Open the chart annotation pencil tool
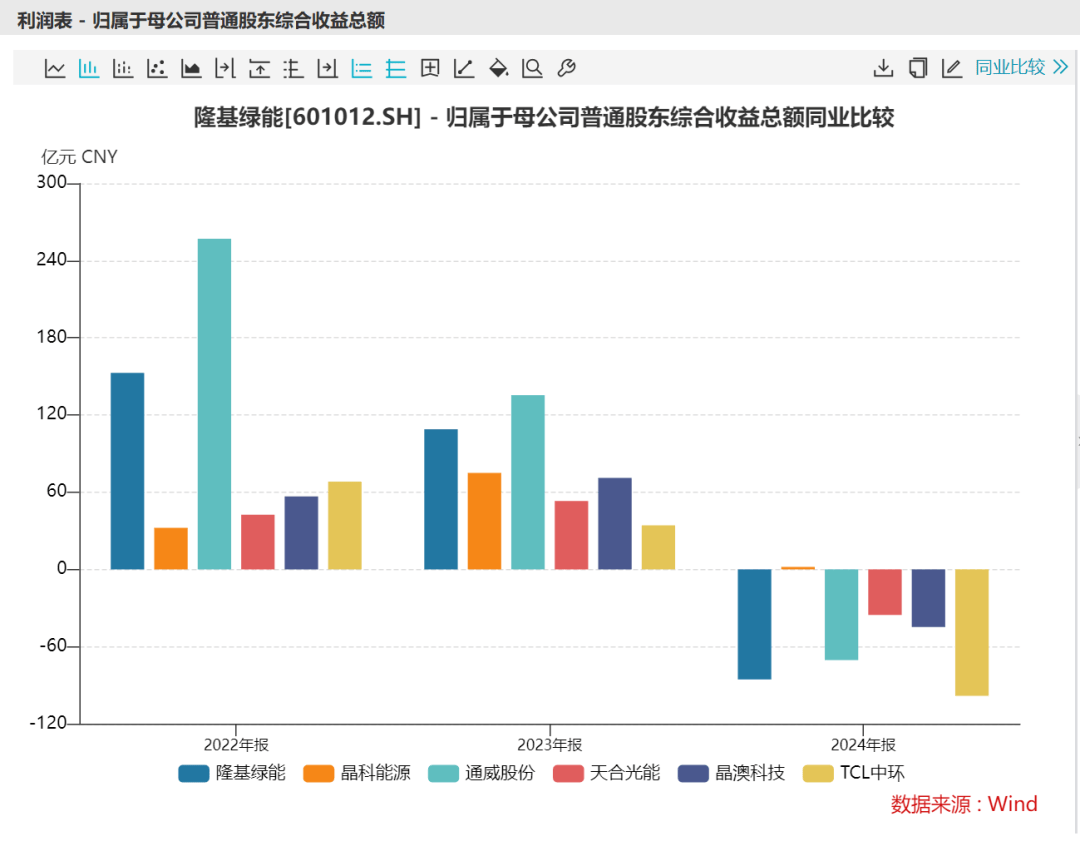 click(950, 68)
